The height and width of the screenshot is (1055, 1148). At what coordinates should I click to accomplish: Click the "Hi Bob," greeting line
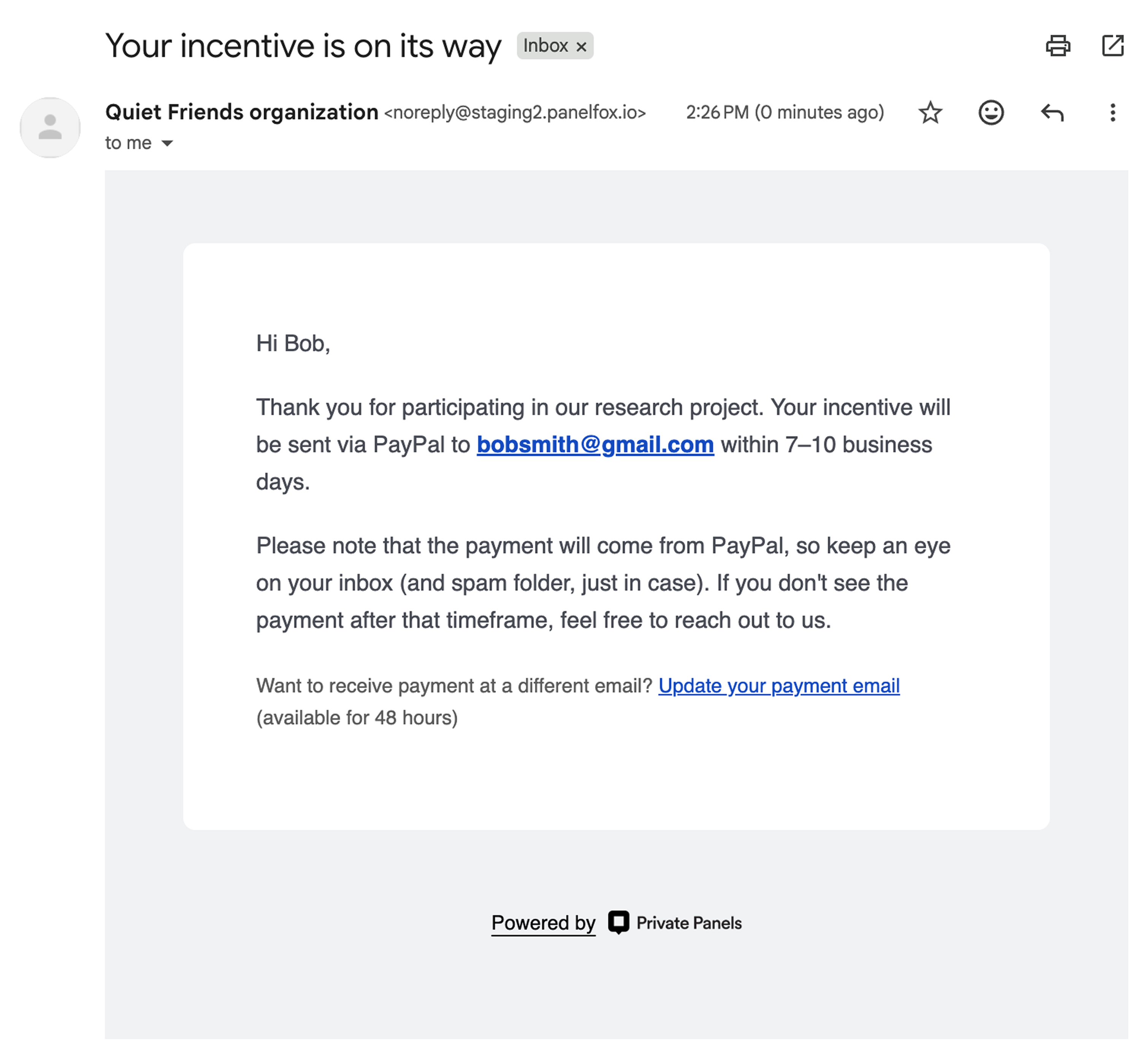coord(293,344)
